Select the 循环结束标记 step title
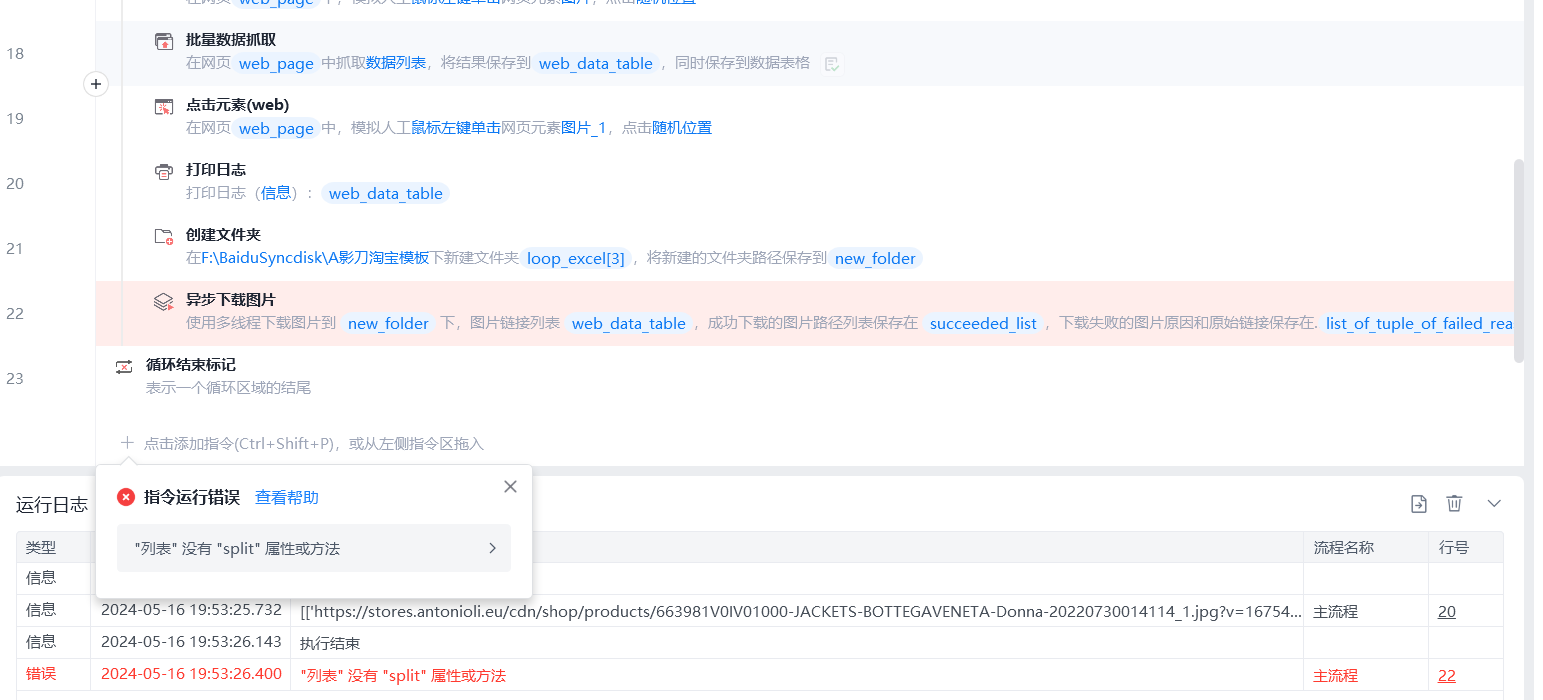The image size is (1543, 700). (x=191, y=365)
